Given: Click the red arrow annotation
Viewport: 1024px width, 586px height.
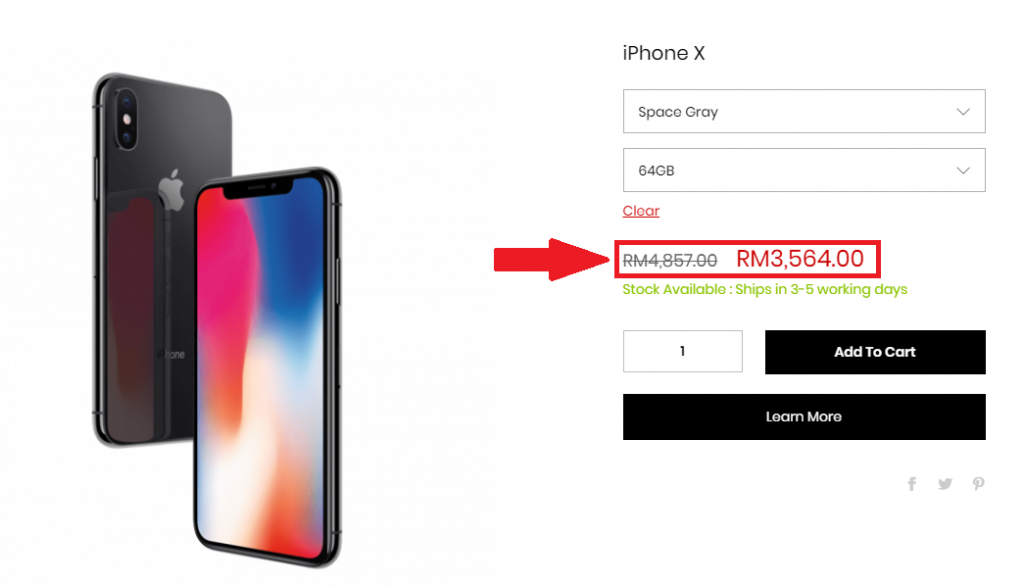Looking at the screenshot, I should click(552, 259).
